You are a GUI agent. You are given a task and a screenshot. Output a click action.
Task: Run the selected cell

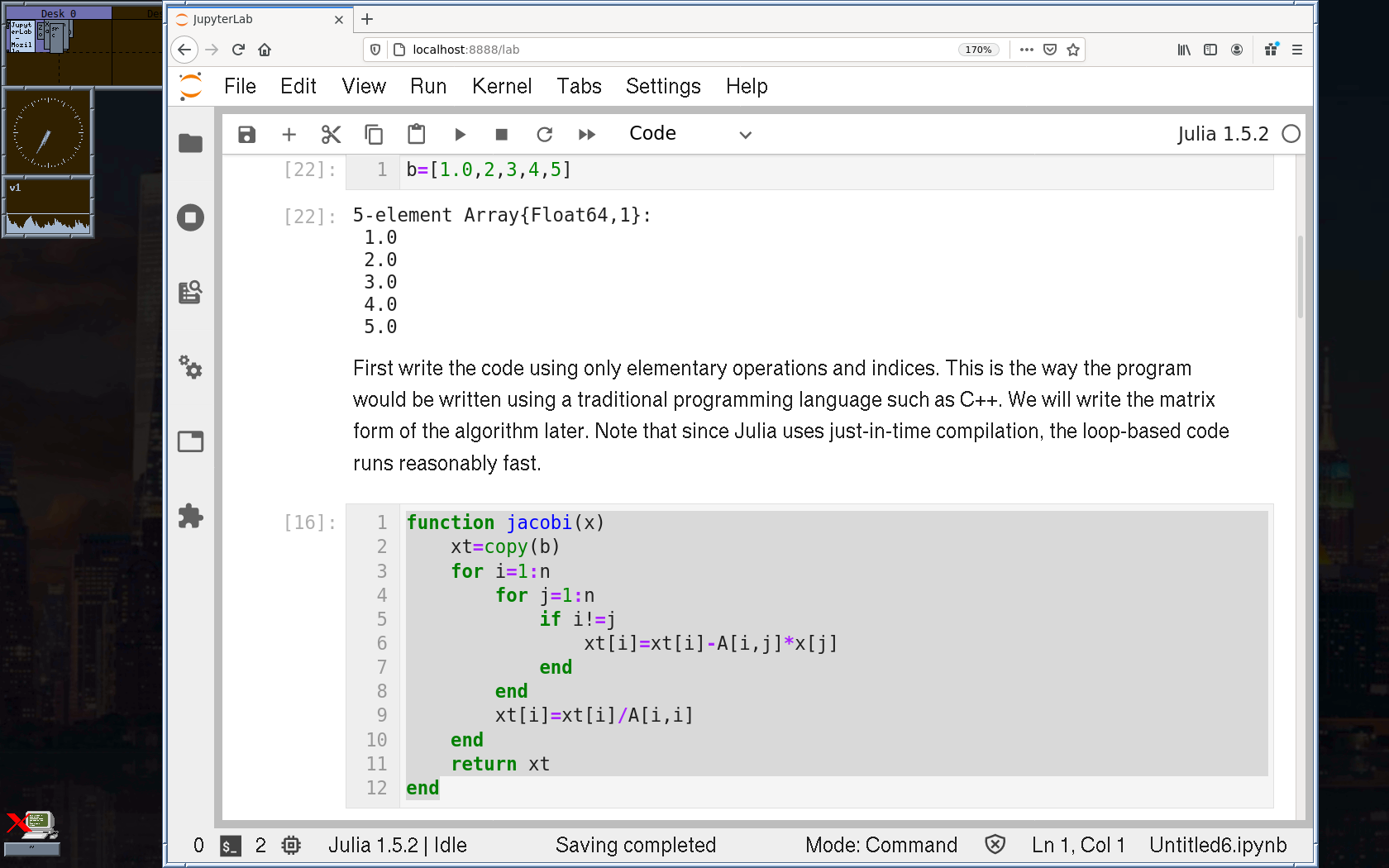click(460, 134)
